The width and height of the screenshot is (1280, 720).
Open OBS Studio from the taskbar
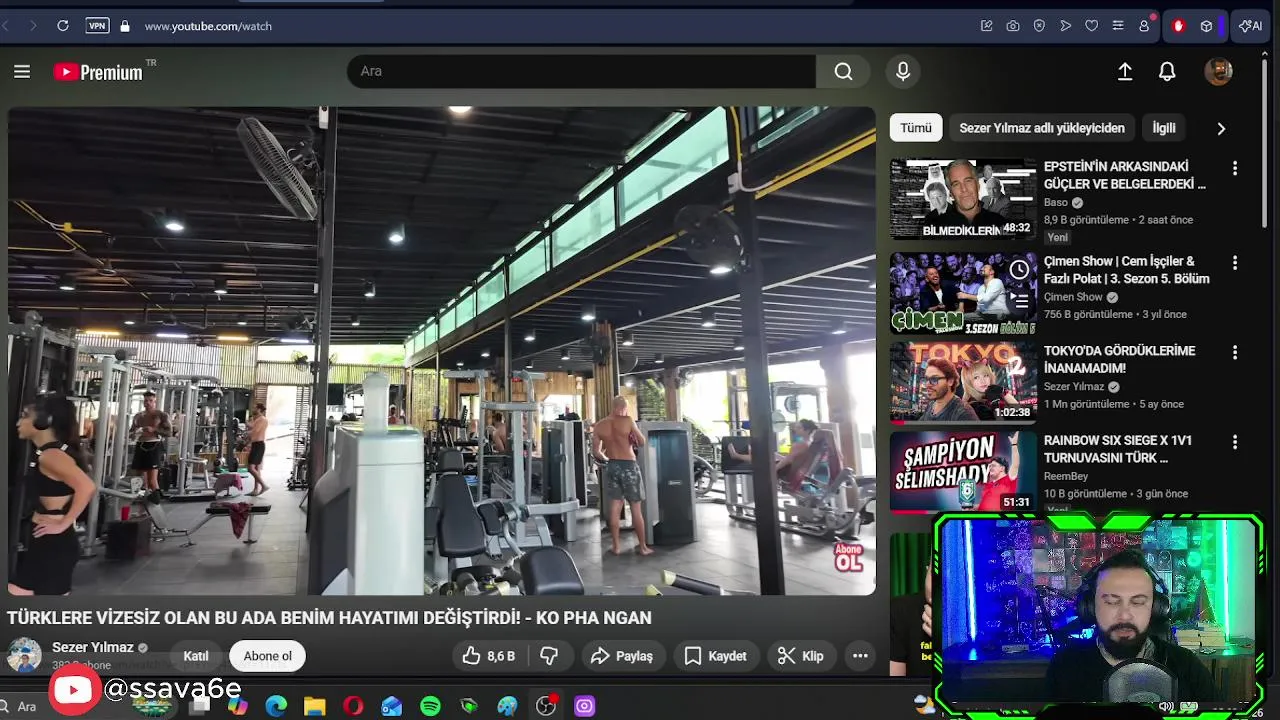(546, 706)
